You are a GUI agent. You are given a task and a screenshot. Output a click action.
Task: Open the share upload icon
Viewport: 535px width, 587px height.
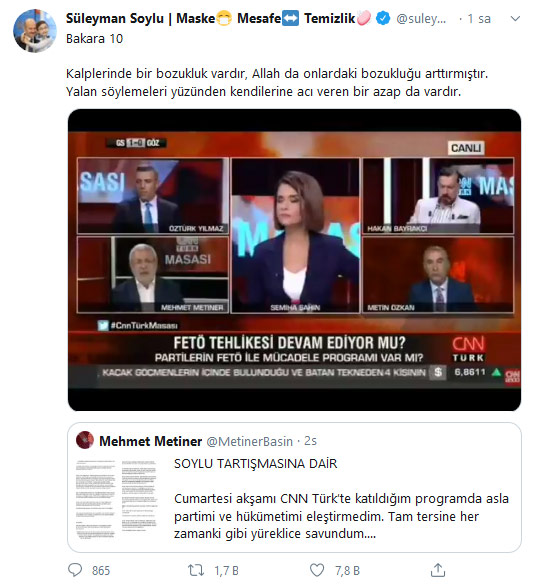tap(438, 570)
